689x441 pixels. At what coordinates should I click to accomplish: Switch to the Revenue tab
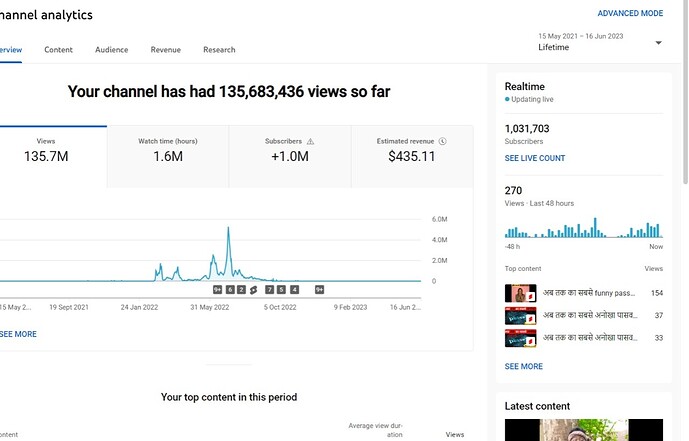pos(166,50)
